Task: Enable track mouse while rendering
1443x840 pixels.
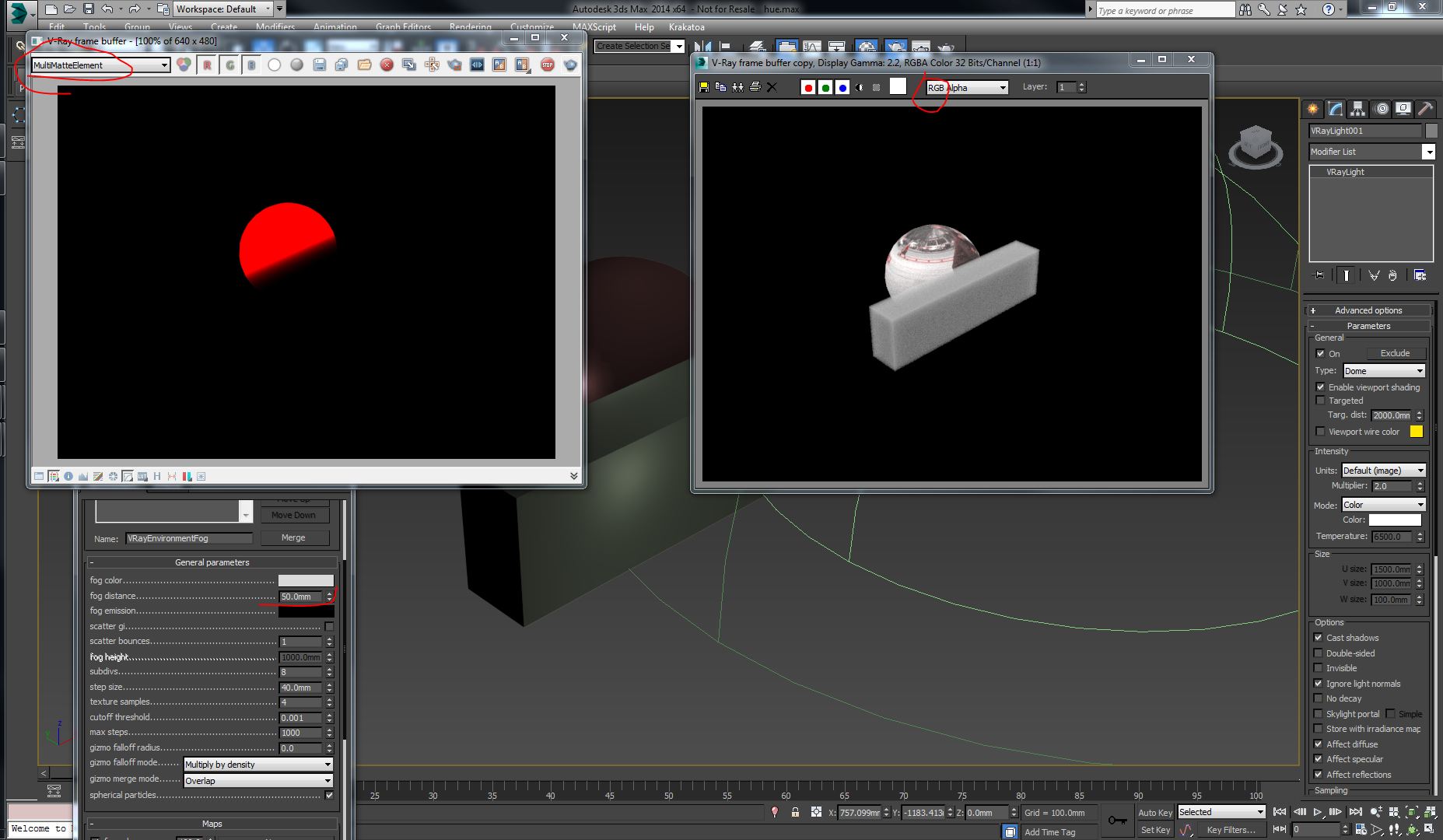Action: [432, 65]
